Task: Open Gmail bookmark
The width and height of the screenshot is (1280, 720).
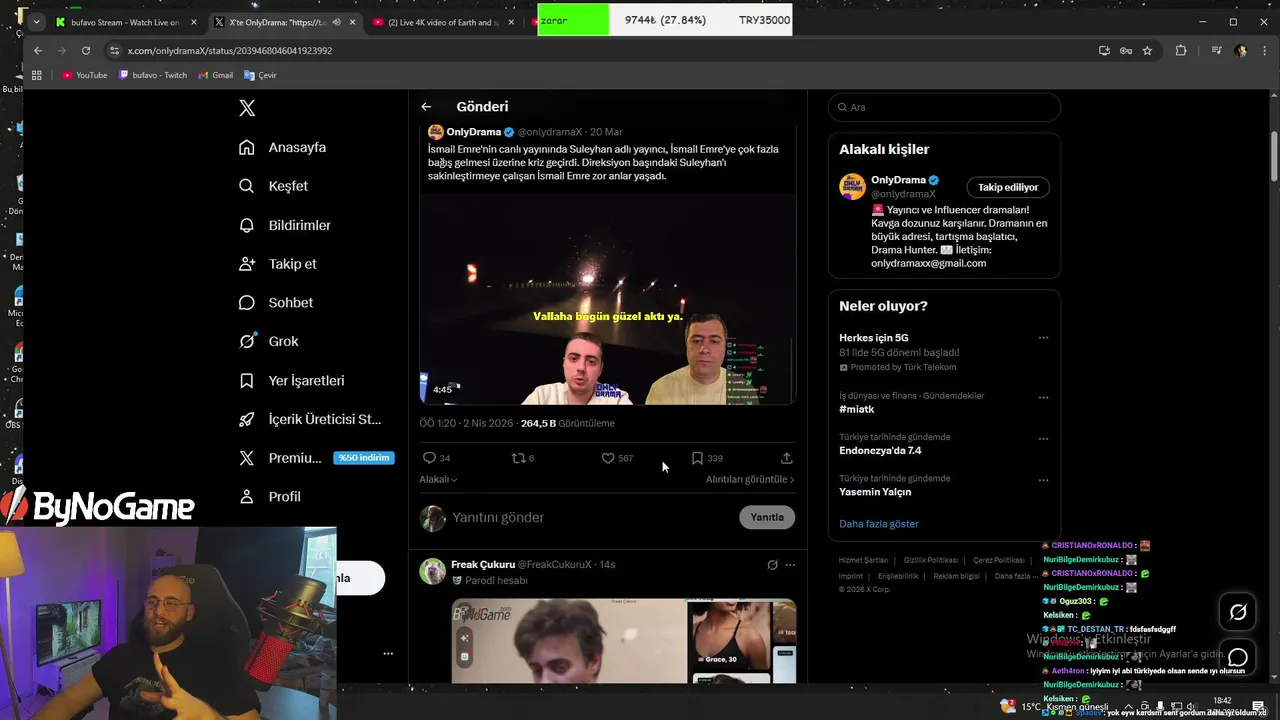Action: click(215, 75)
